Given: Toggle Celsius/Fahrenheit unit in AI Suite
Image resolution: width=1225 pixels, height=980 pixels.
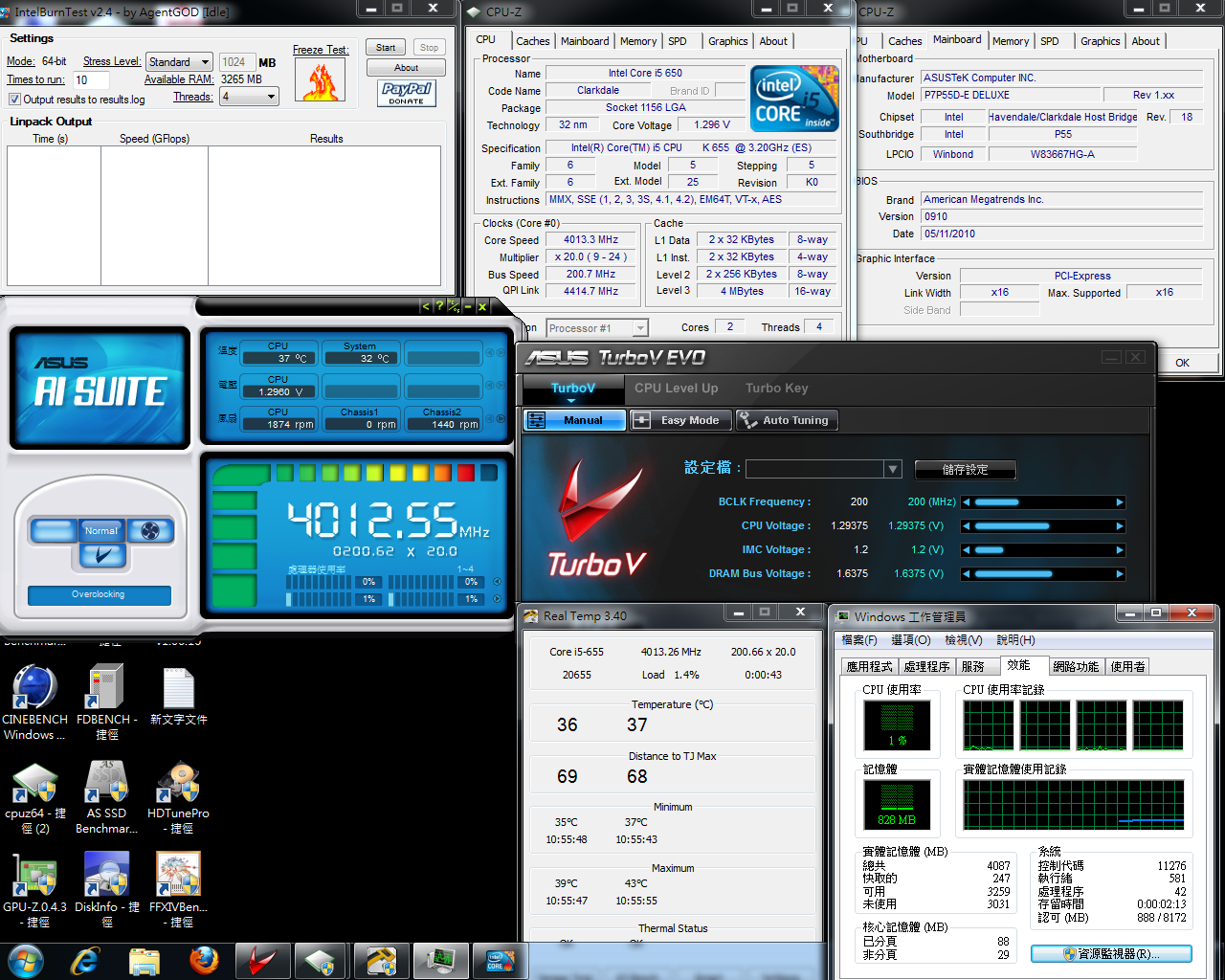Looking at the screenshot, I should tap(454, 306).
